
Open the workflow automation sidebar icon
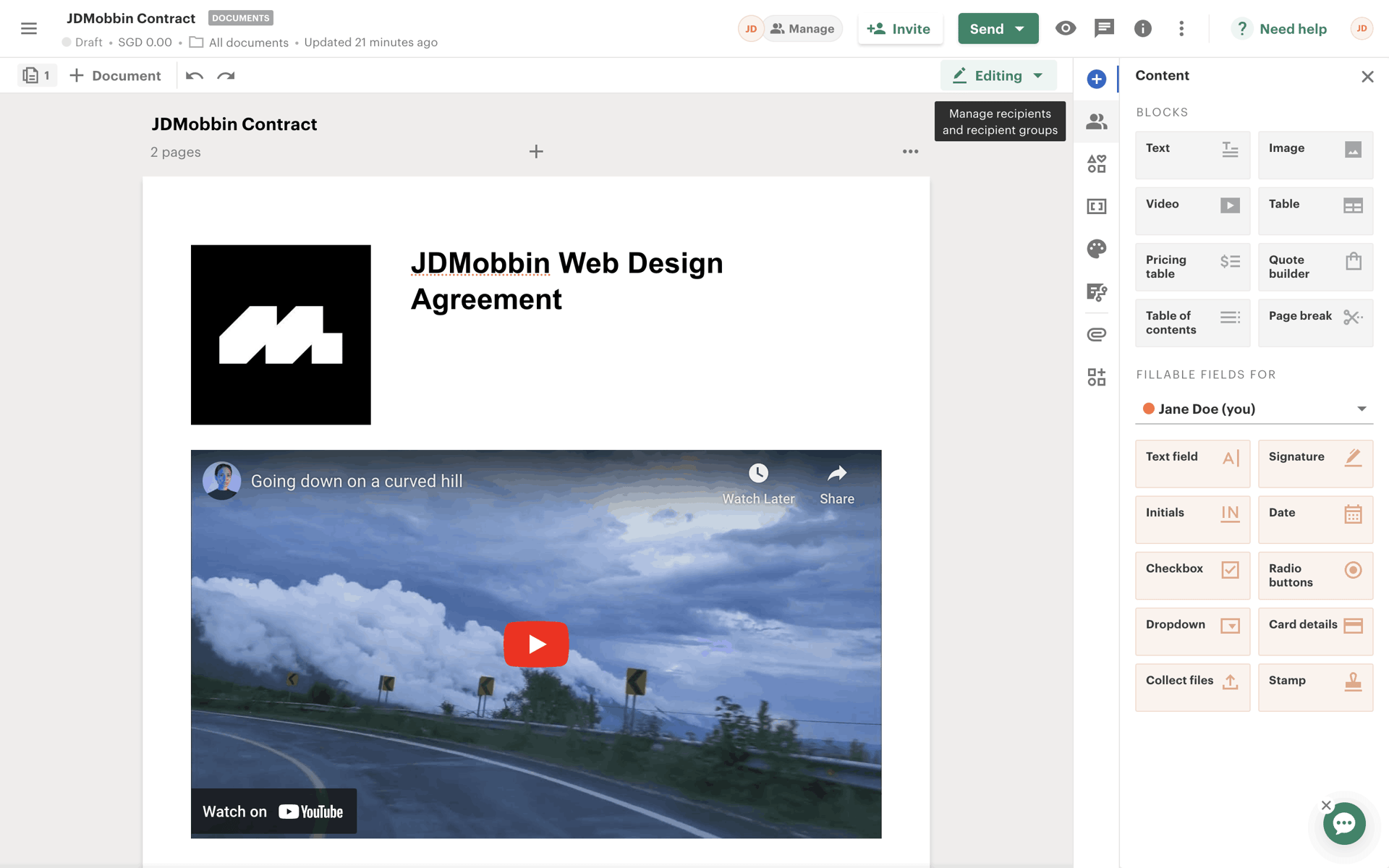click(x=1097, y=292)
